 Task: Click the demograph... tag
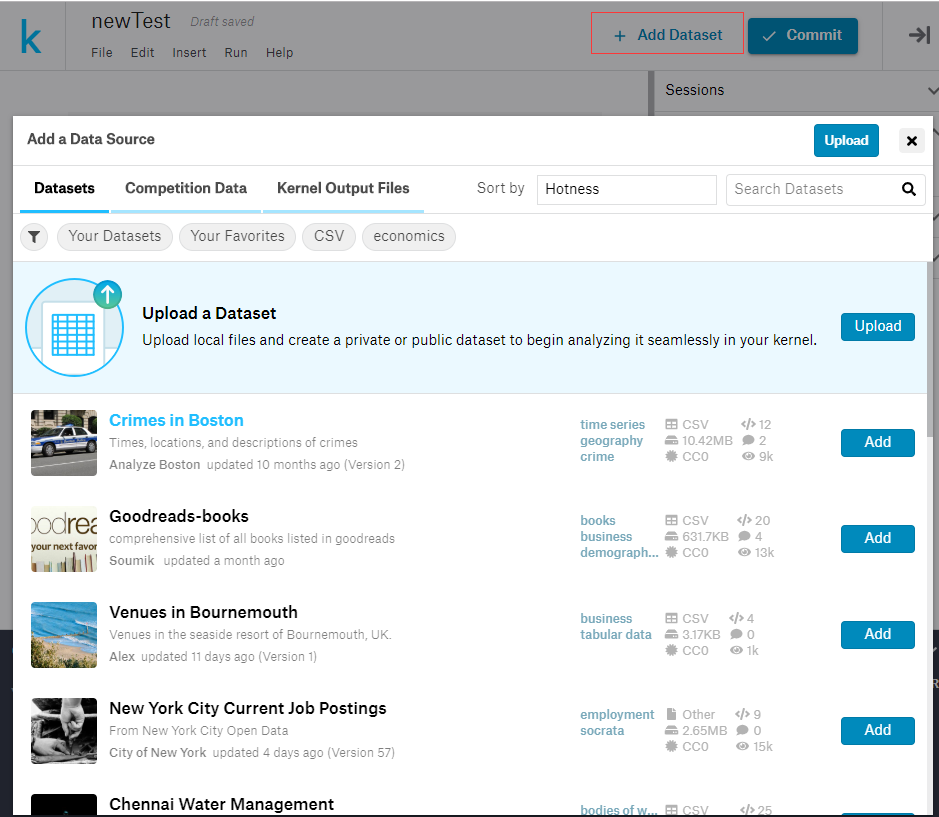(619, 553)
